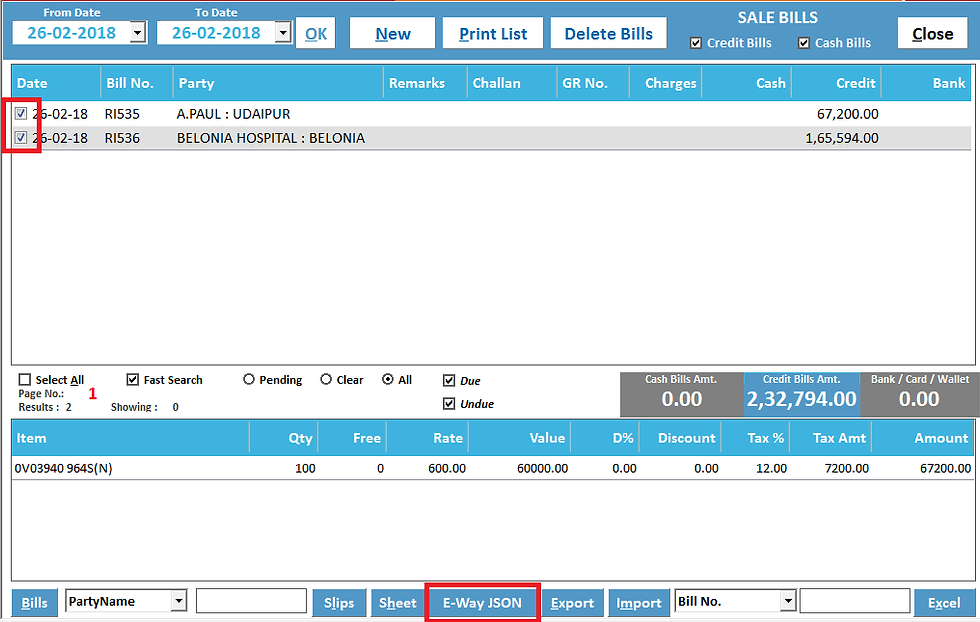
Task: Click the Cash column header
Action: pyautogui.click(x=746, y=83)
